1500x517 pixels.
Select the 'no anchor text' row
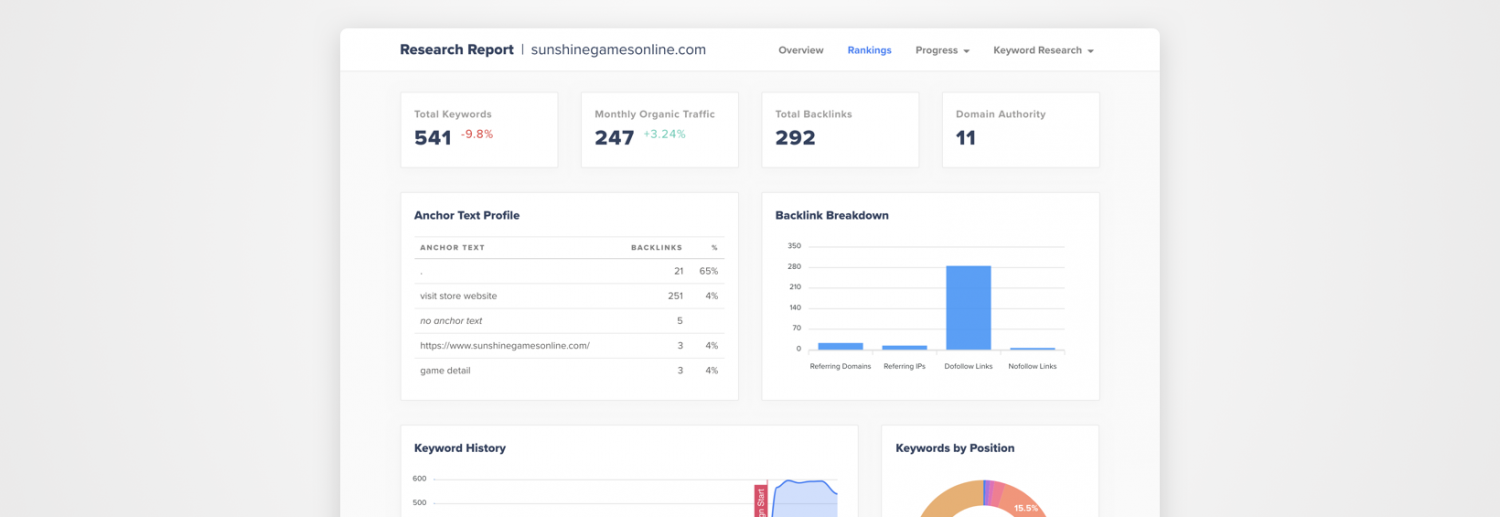[569, 321]
